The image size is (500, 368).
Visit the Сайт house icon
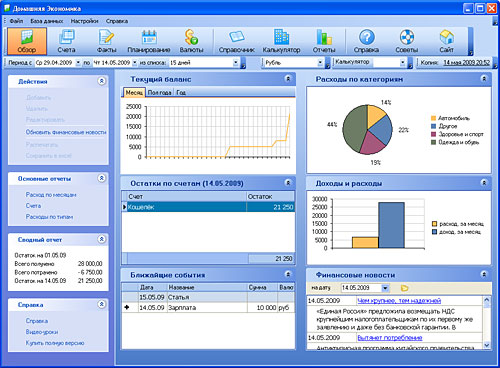446,41
